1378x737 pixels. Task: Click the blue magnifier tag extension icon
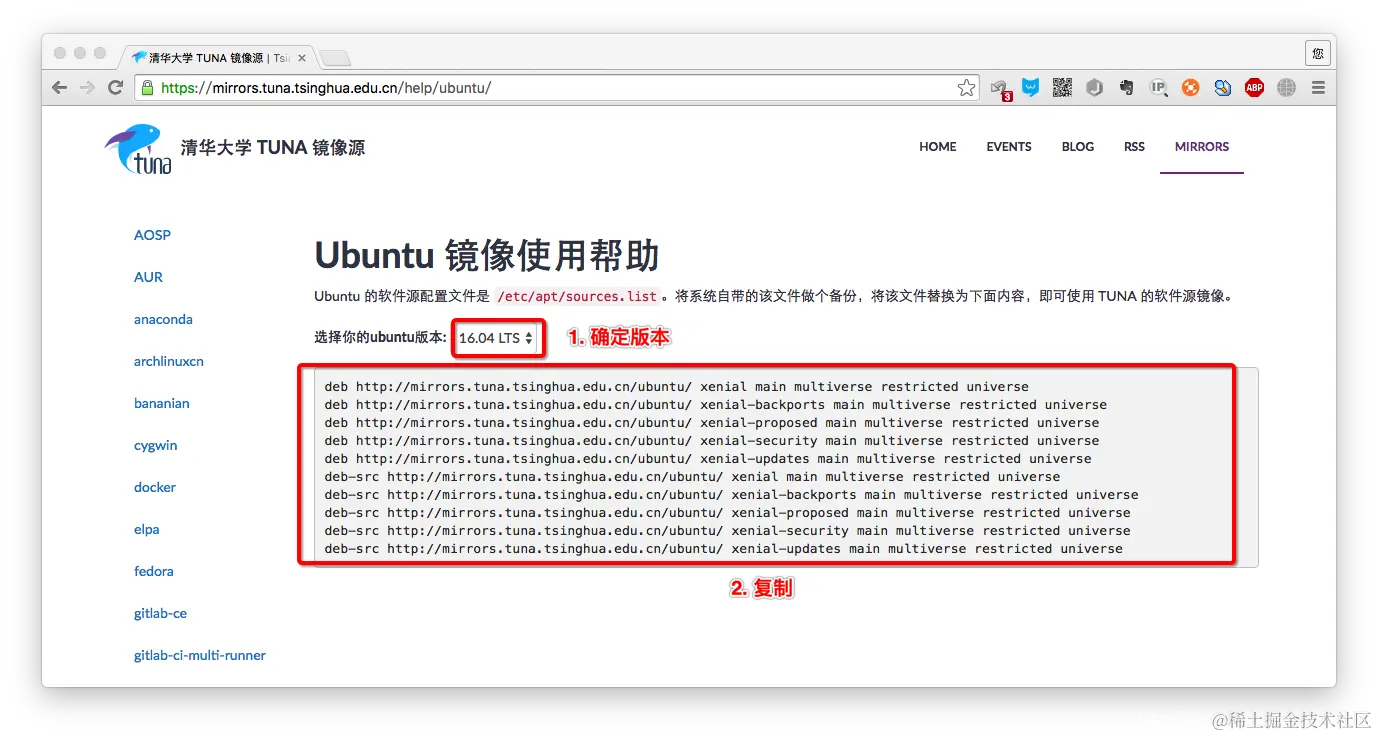point(1222,88)
